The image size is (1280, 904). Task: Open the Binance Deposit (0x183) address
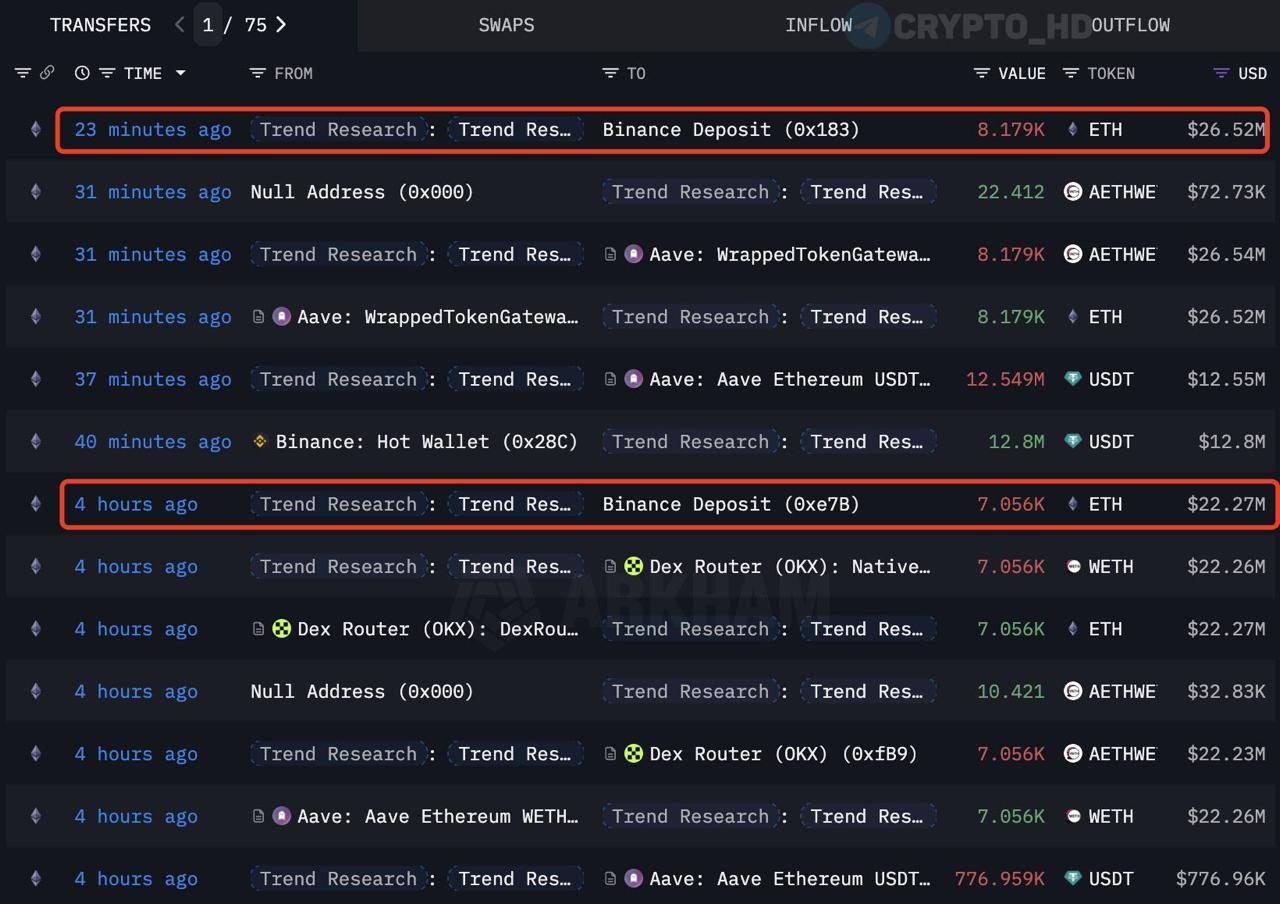(730, 129)
